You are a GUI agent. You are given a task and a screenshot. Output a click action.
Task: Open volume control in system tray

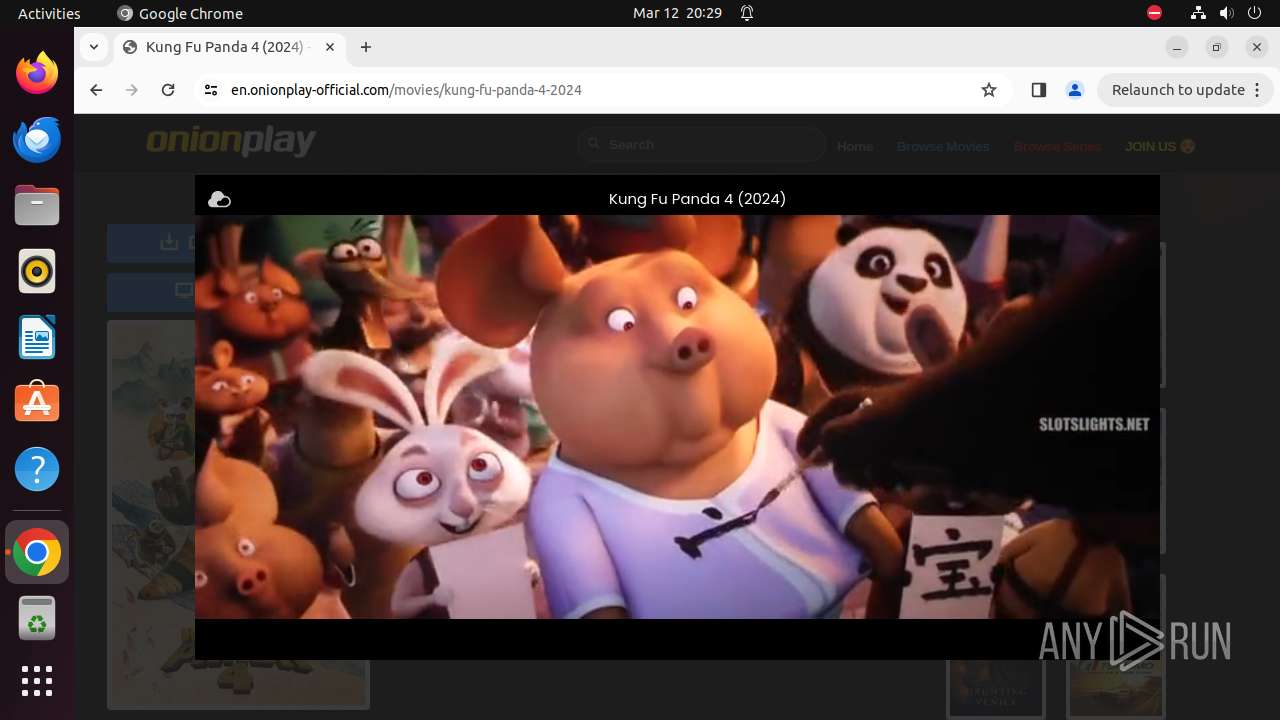click(x=1226, y=13)
